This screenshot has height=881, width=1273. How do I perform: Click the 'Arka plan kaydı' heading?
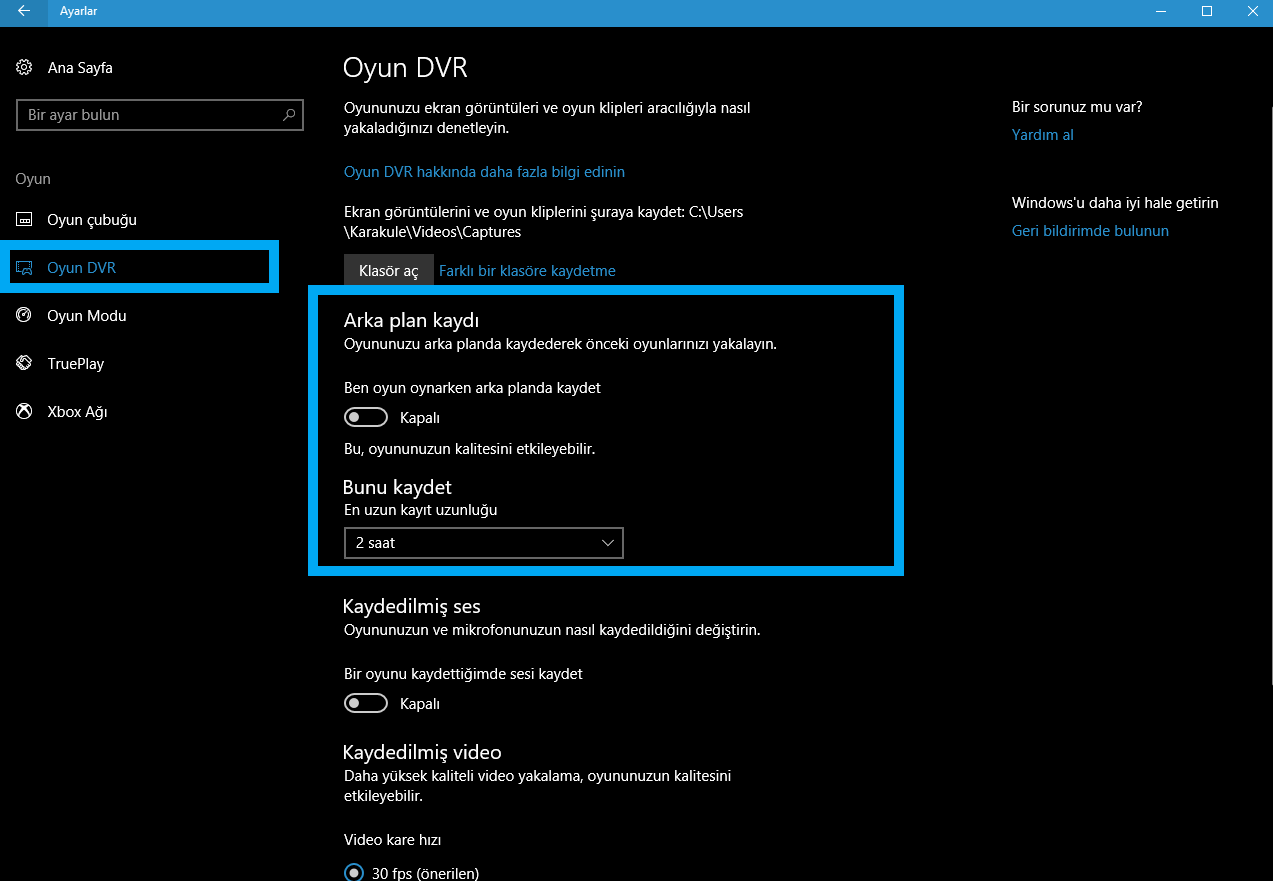(412, 321)
